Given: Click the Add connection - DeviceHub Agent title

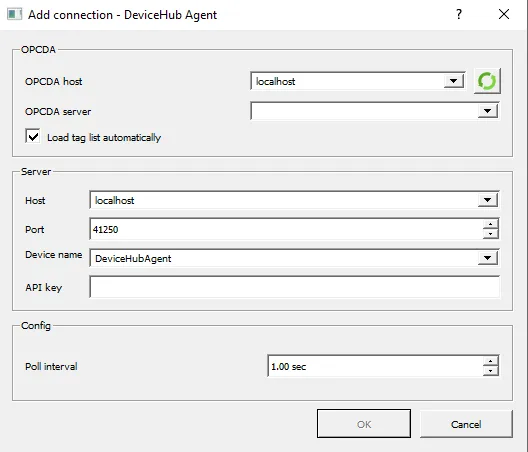Looking at the screenshot, I should 123,15.
